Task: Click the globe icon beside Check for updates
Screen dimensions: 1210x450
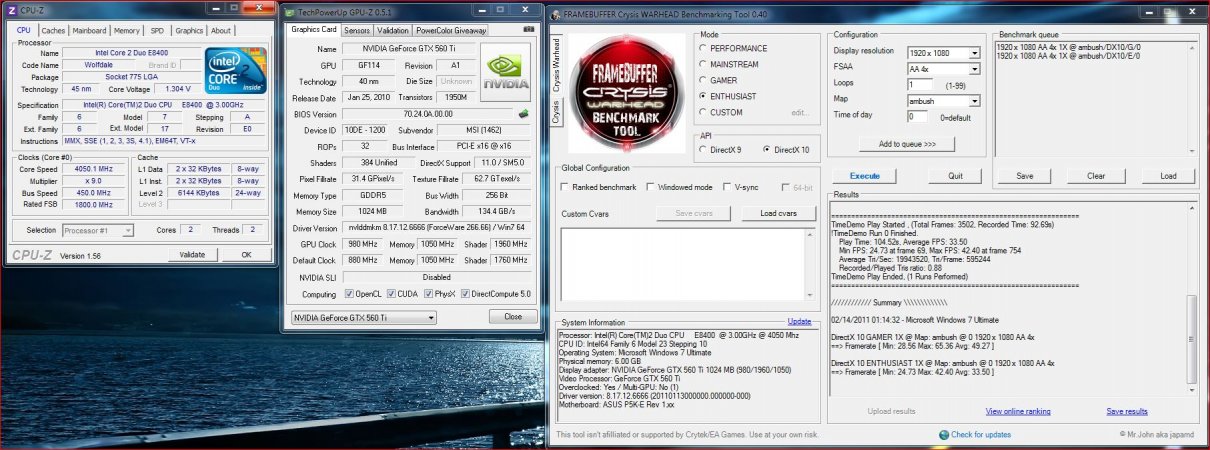Action: 944,434
